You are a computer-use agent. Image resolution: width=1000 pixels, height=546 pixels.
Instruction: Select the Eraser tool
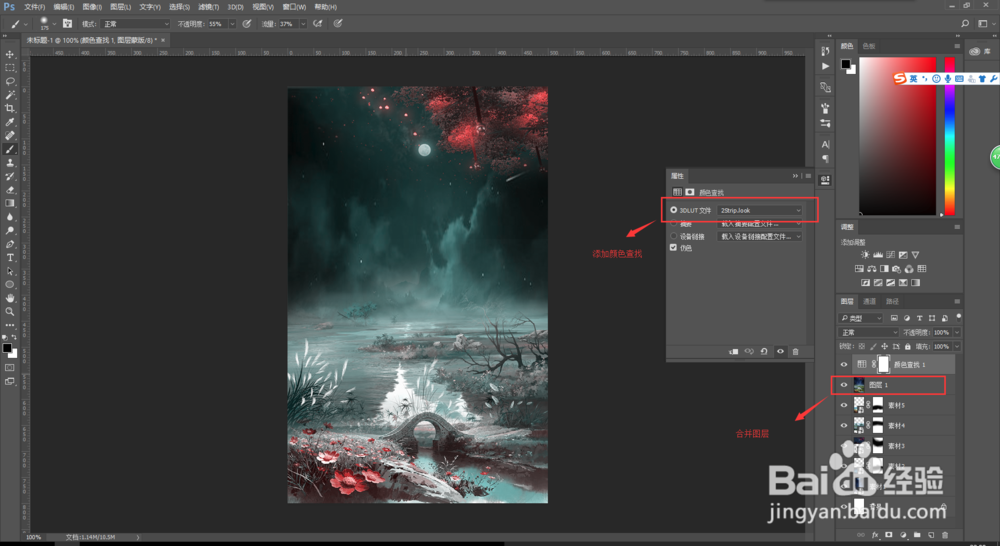pyautogui.click(x=10, y=189)
